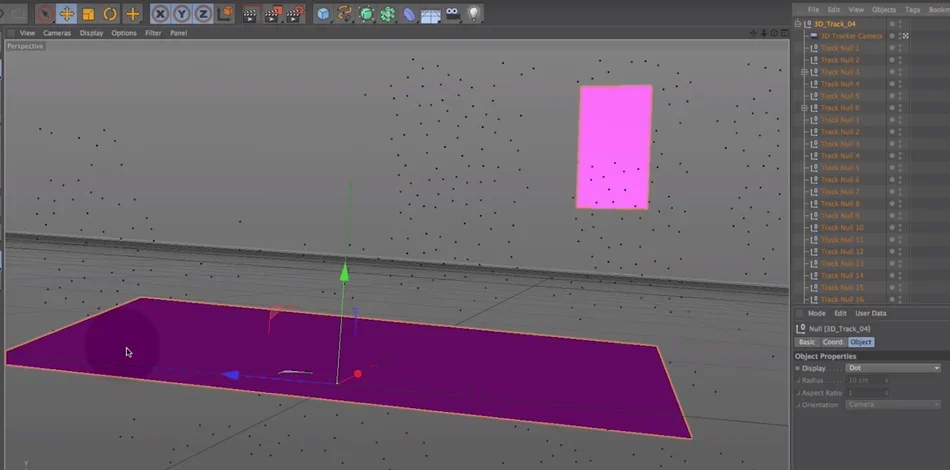Expand the Track Null 6 children
Screen dimensions: 950x470
pyautogui.click(x=805, y=108)
